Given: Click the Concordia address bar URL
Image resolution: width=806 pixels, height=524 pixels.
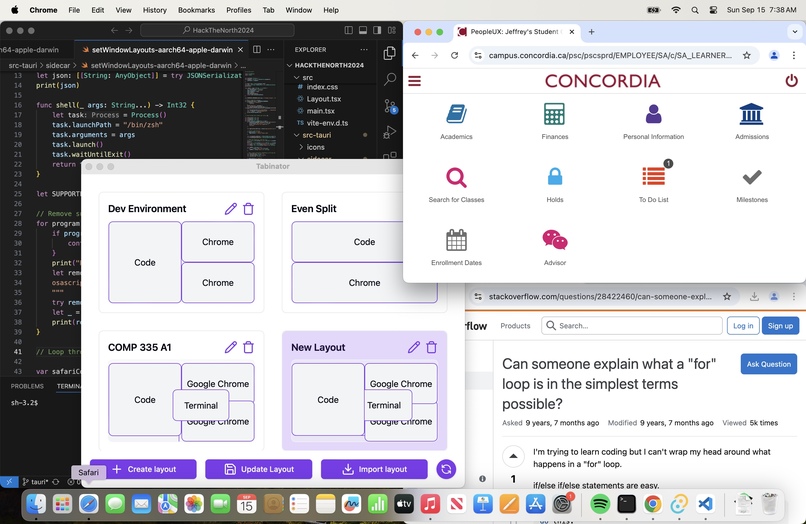Looking at the screenshot, I should point(610,56).
